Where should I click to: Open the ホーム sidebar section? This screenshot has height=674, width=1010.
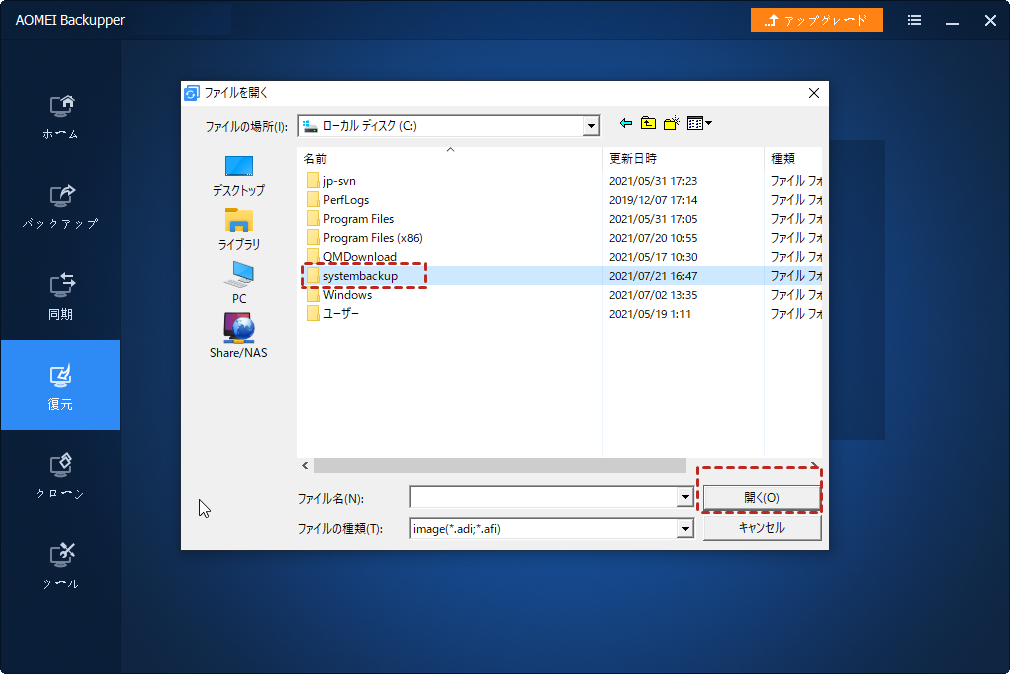tap(60, 117)
